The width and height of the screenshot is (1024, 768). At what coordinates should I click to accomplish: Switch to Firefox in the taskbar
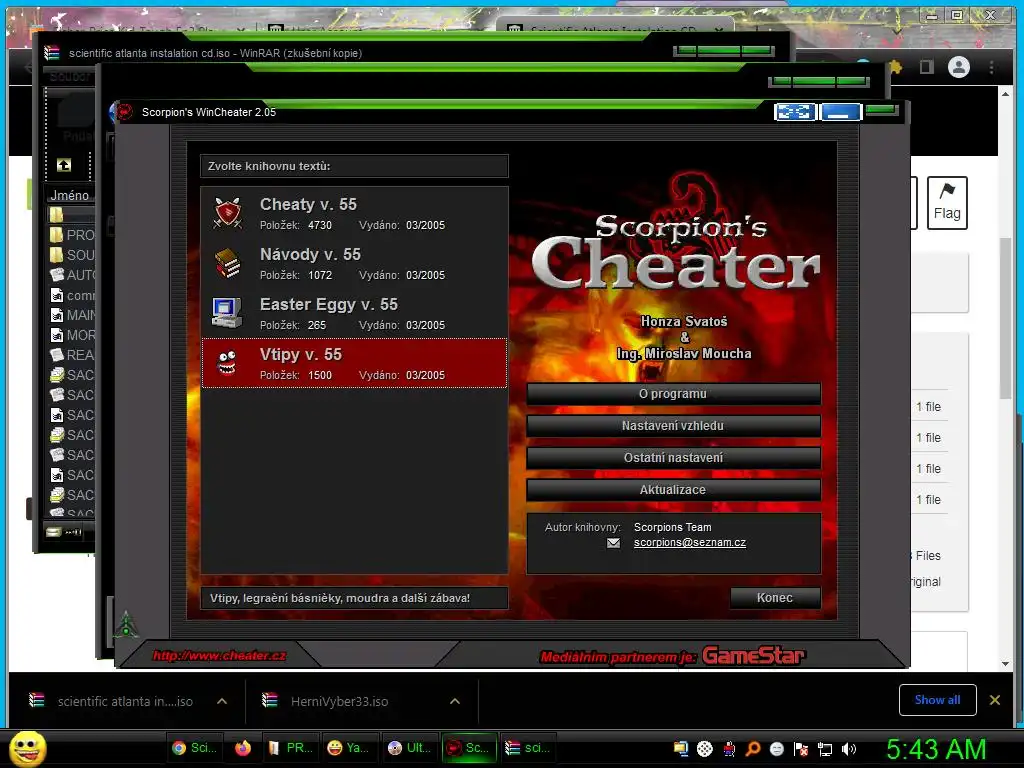(x=243, y=748)
